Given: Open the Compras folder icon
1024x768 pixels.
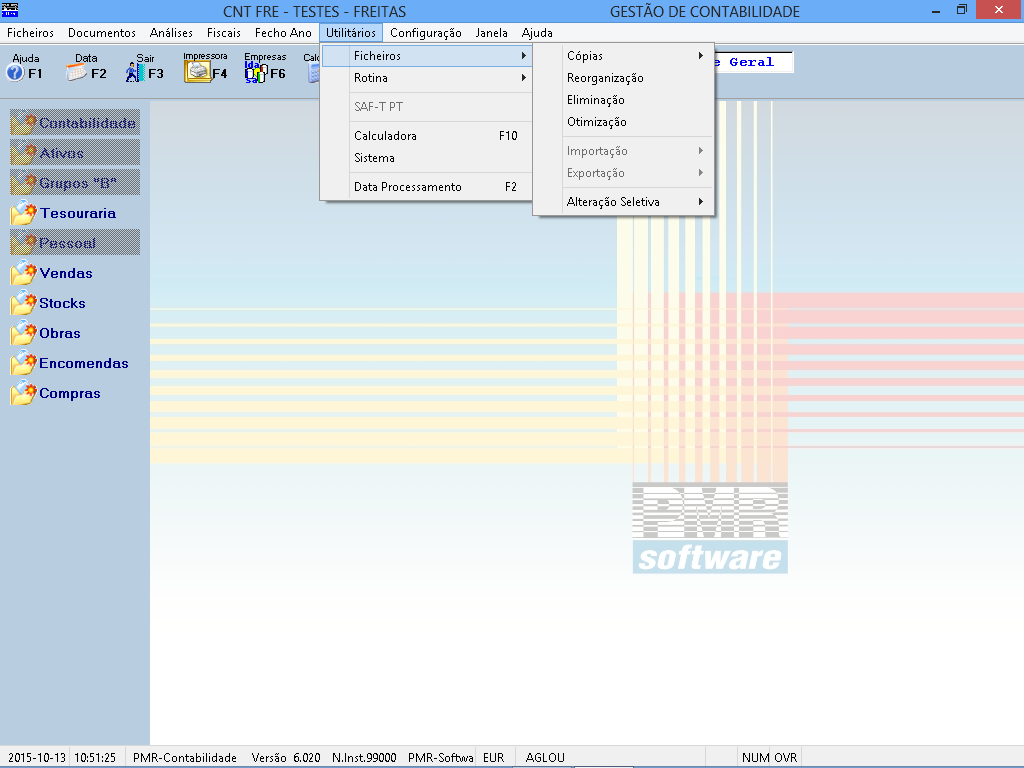Looking at the screenshot, I should point(23,392).
